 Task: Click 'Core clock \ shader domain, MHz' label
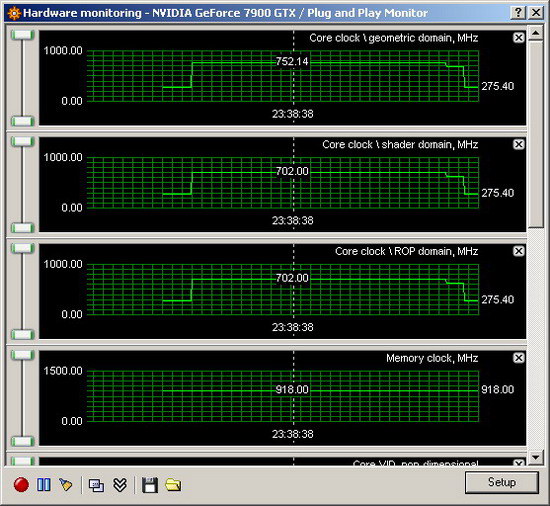(x=400, y=144)
